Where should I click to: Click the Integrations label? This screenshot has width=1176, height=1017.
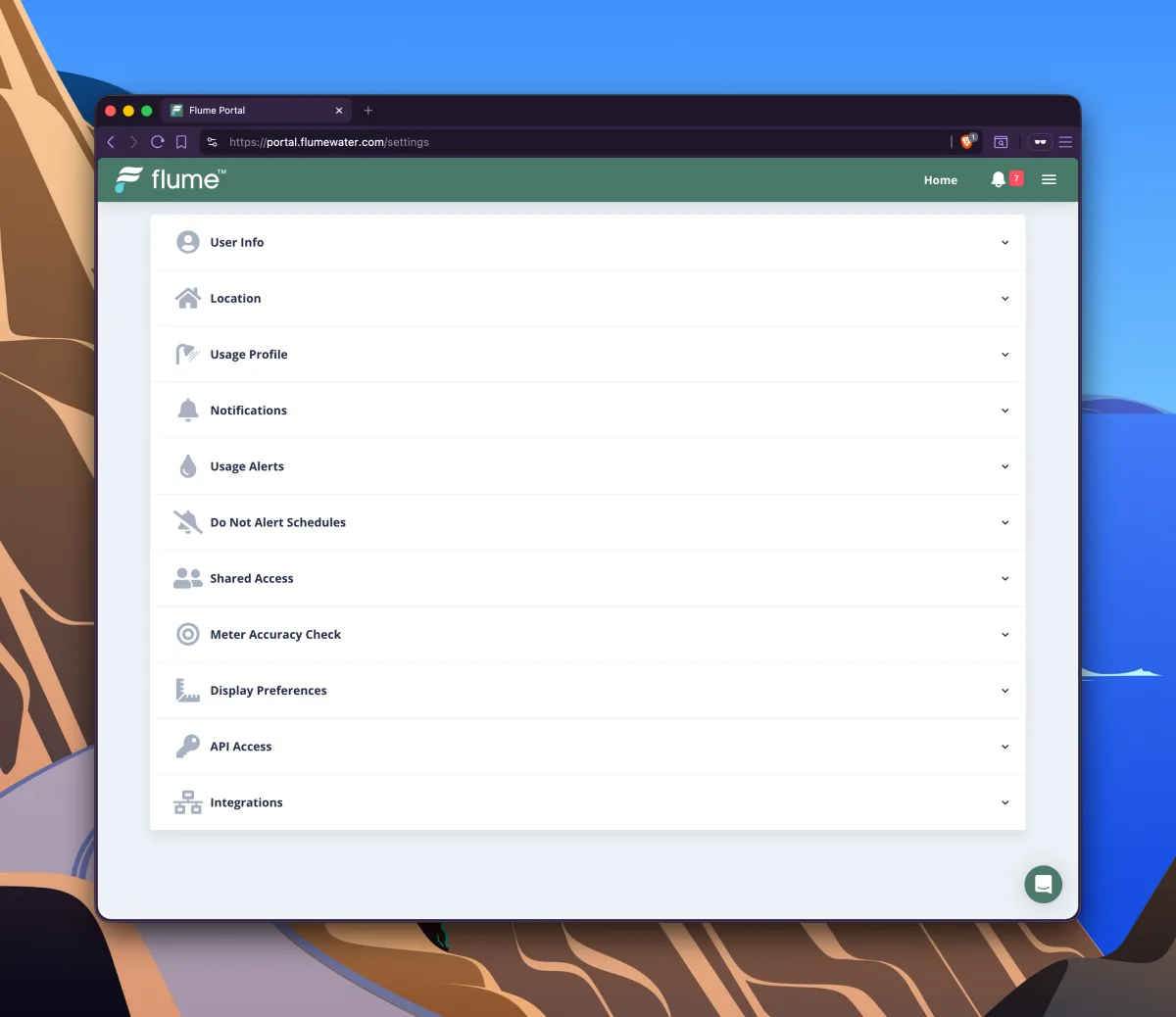coord(246,802)
